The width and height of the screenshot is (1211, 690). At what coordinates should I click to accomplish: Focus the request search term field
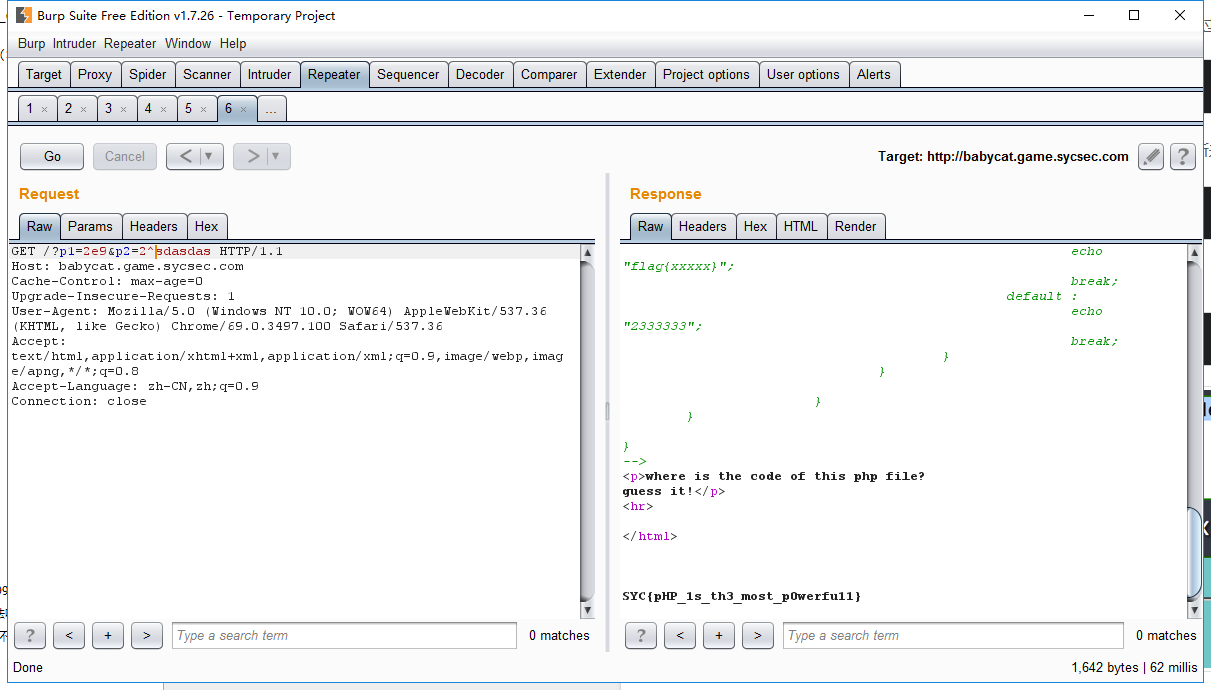coord(344,635)
